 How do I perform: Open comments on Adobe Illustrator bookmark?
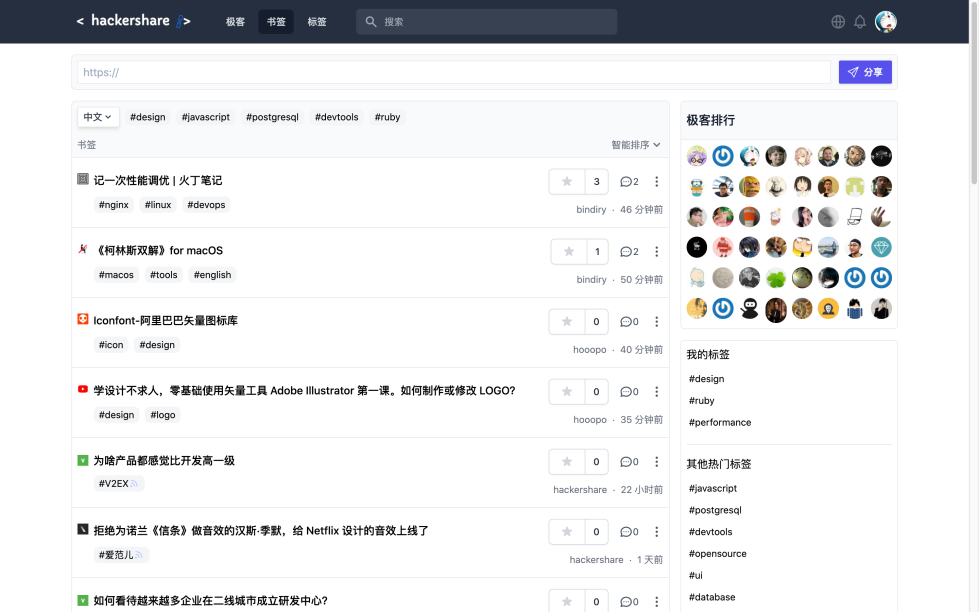[x=629, y=392]
